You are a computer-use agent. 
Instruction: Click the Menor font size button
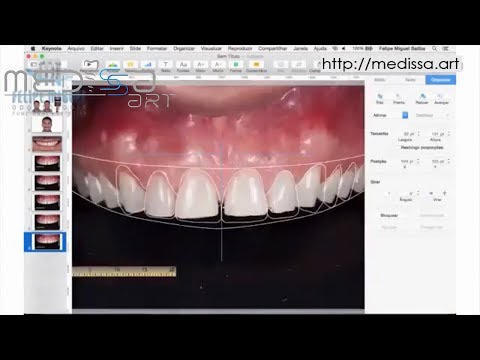218,64
